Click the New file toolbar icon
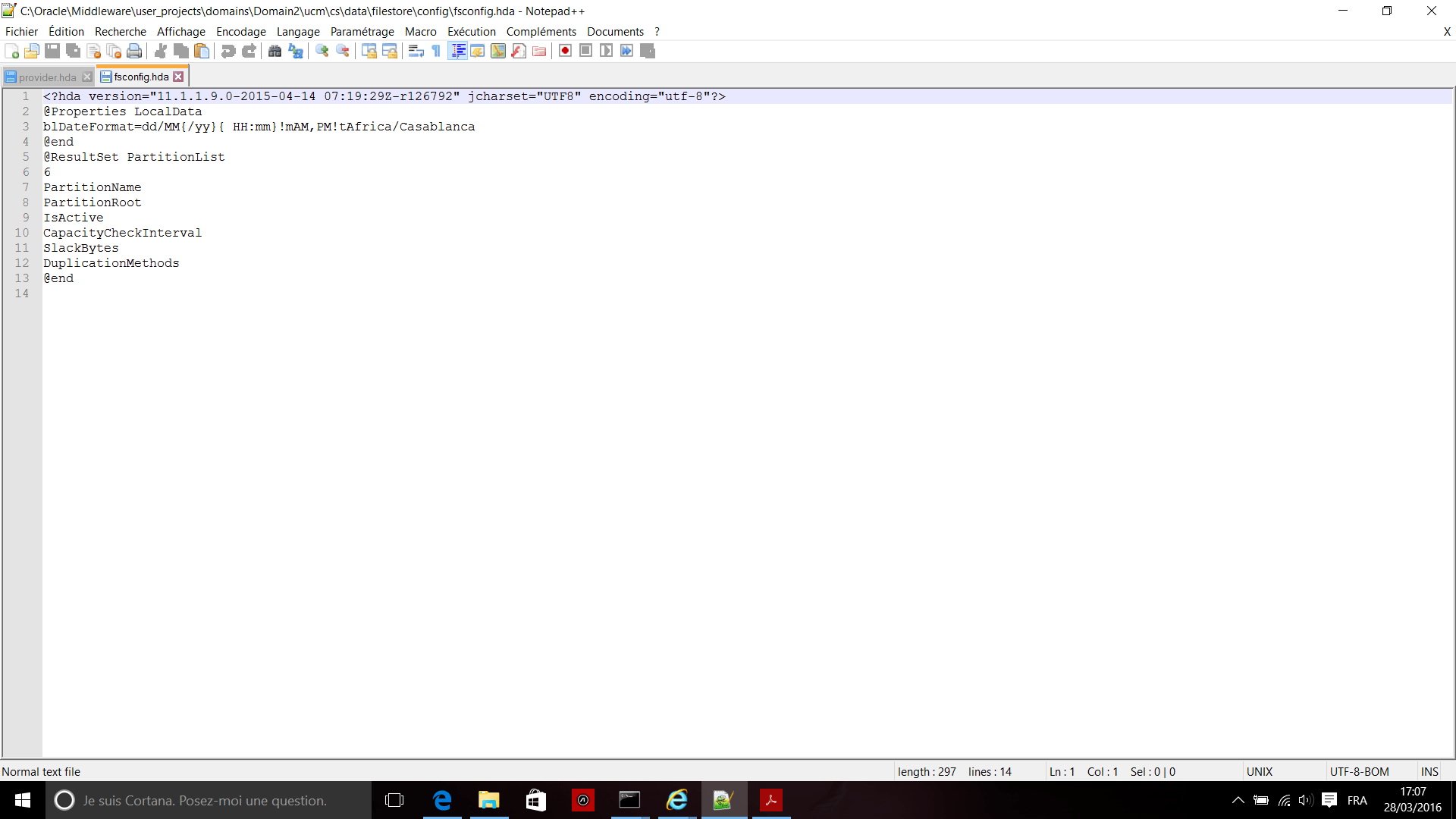1456x819 pixels. [12, 51]
